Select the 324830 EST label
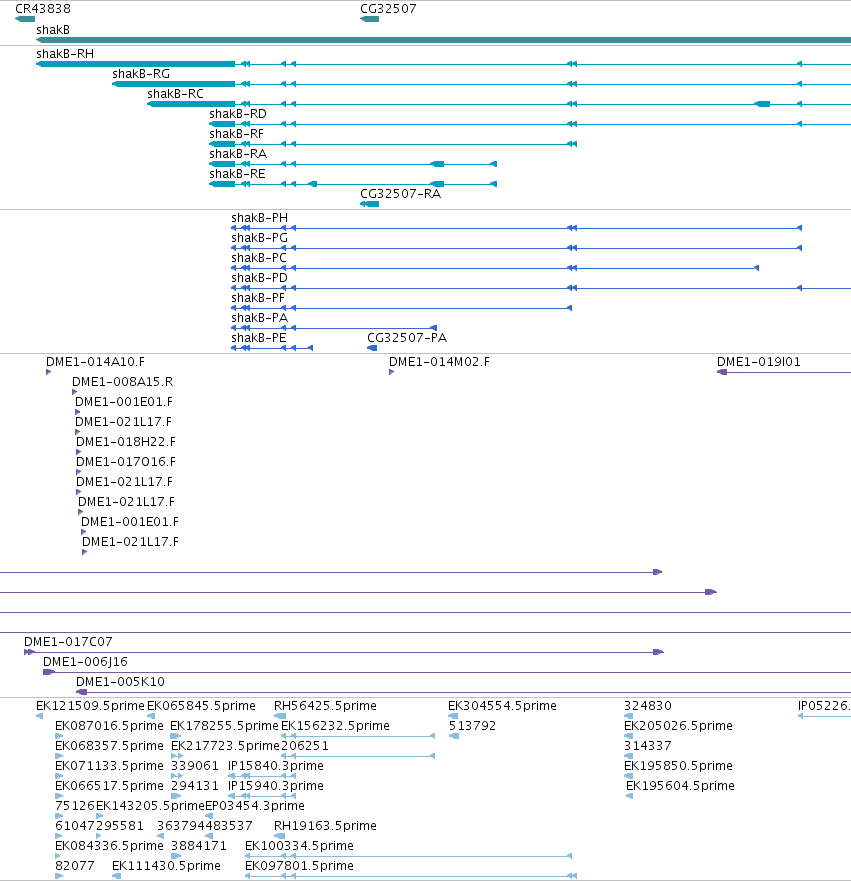This screenshot has width=851, height=881. point(648,706)
